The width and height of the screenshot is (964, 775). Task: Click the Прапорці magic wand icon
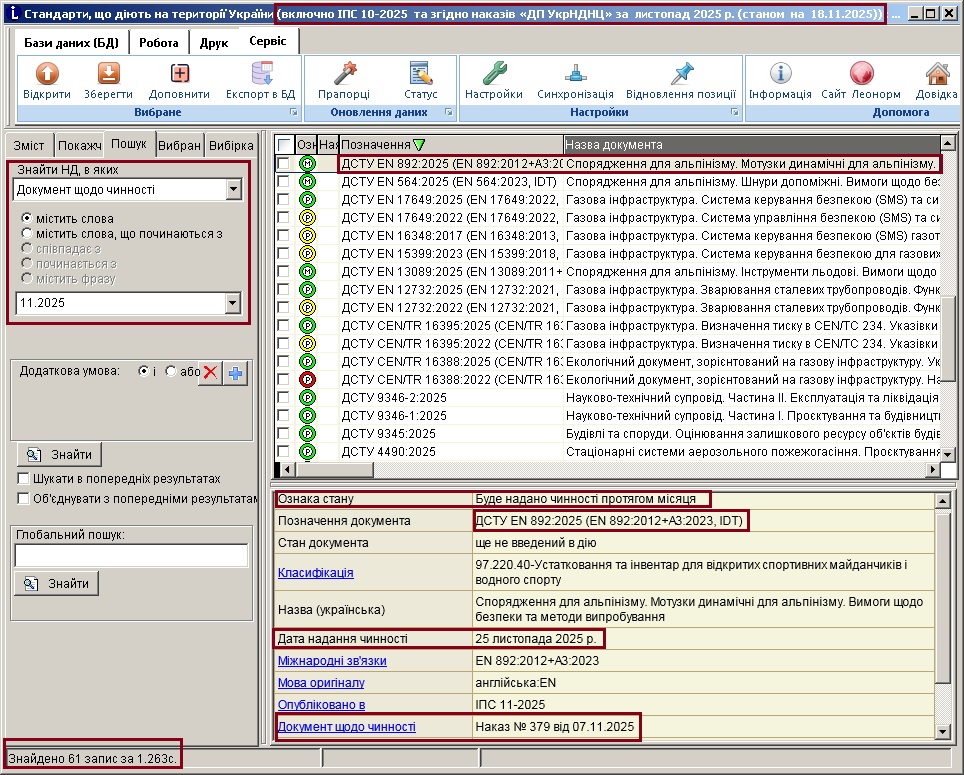click(344, 74)
